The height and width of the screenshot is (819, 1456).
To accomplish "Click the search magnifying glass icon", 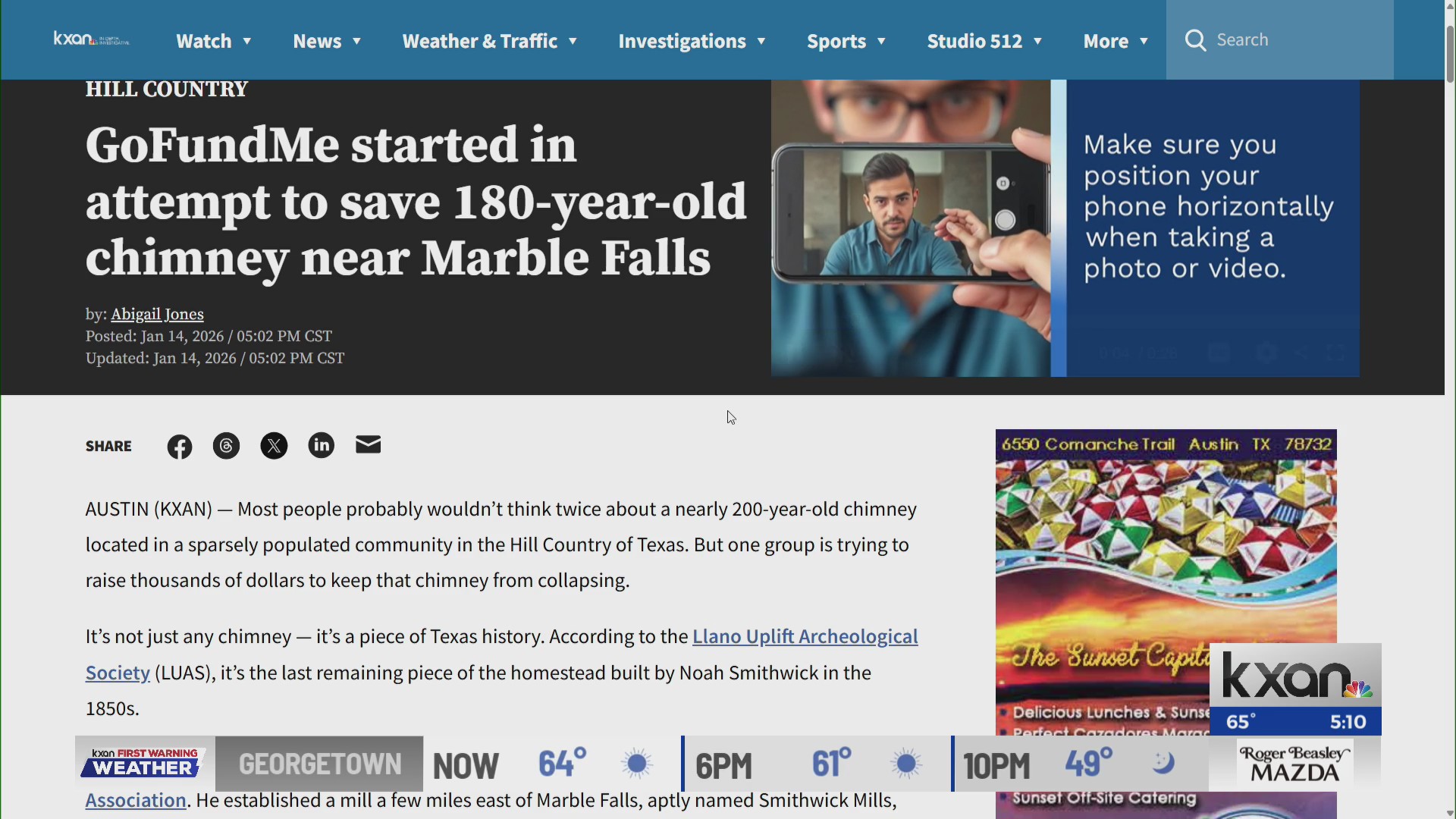I will tap(1196, 40).
